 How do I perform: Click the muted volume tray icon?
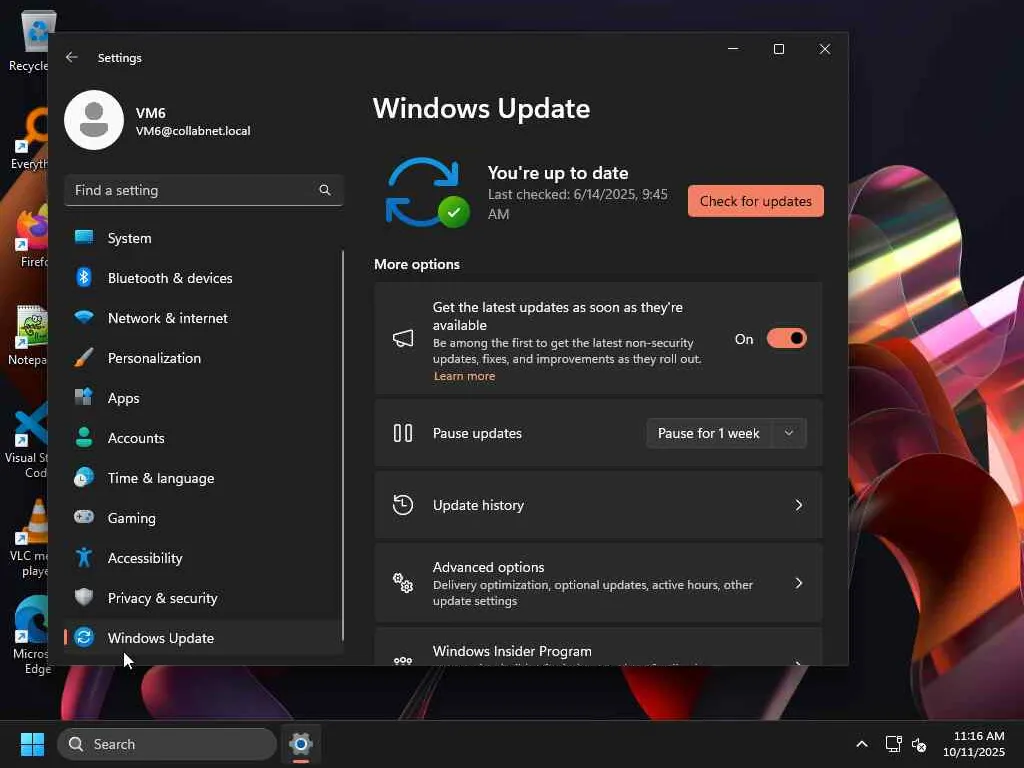(919, 744)
